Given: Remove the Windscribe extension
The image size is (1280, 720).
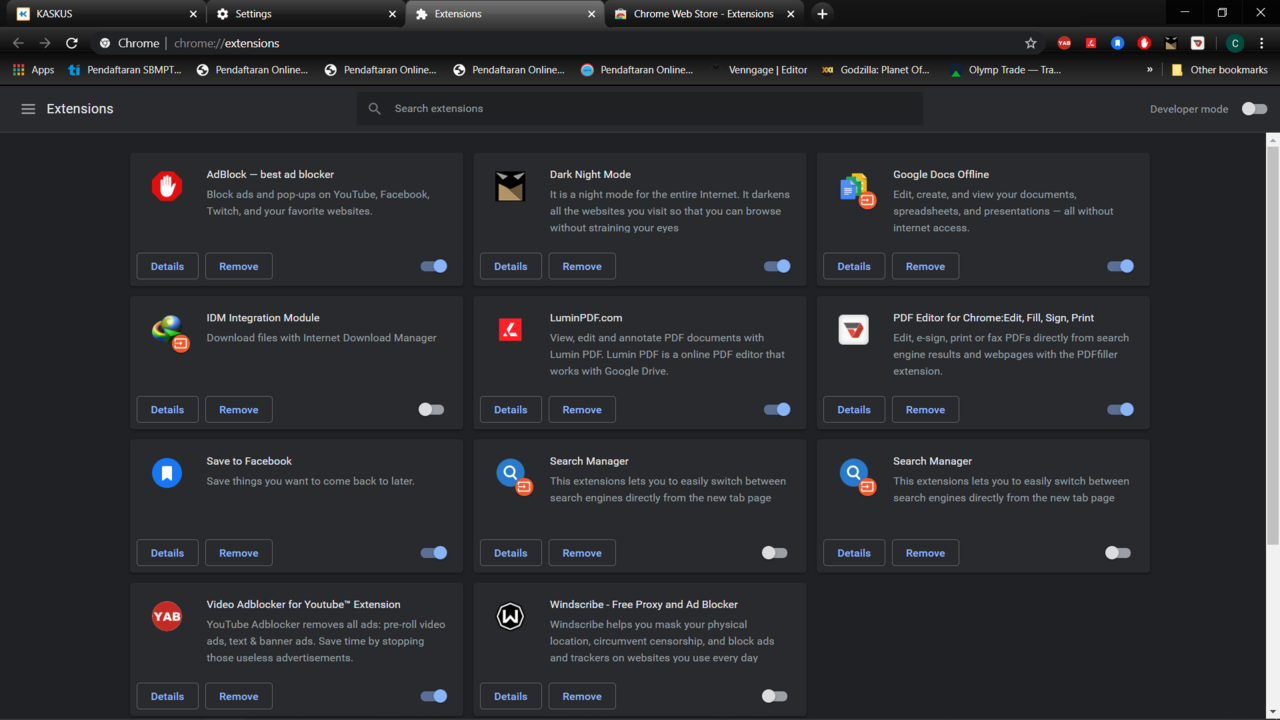Looking at the screenshot, I should (582, 696).
